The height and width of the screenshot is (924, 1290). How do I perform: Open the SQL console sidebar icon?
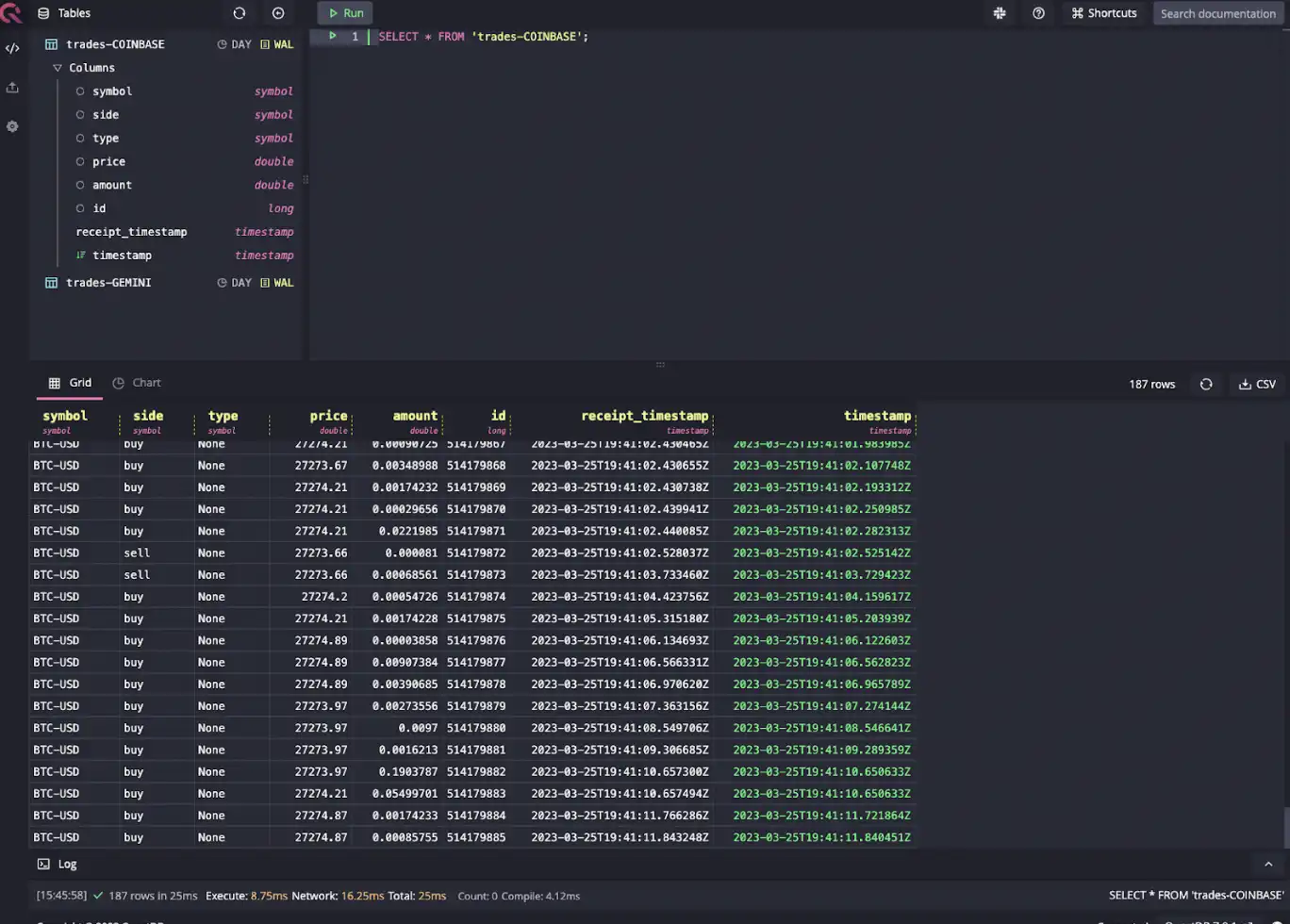click(x=12, y=48)
